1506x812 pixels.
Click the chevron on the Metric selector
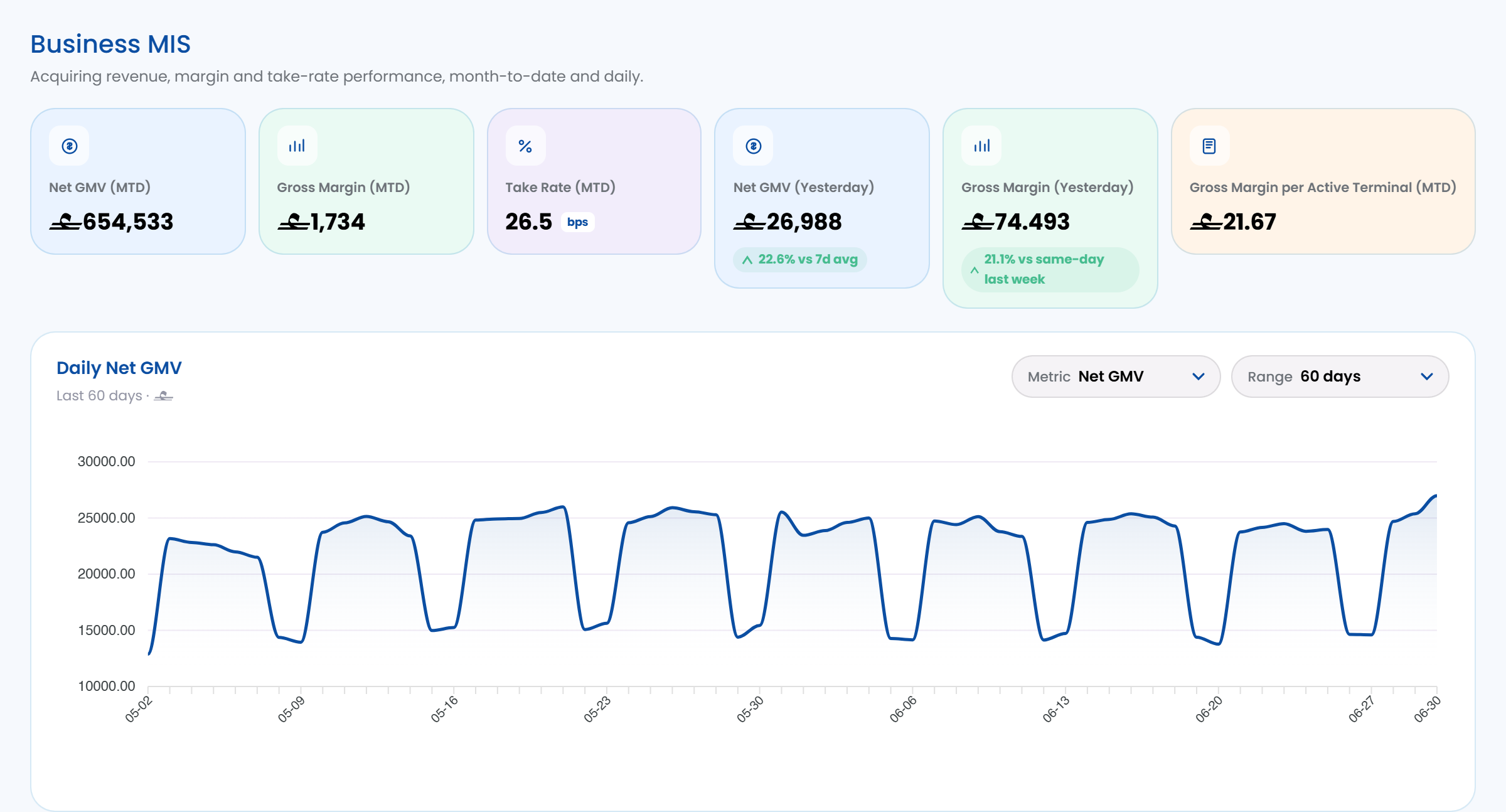pos(1199,377)
